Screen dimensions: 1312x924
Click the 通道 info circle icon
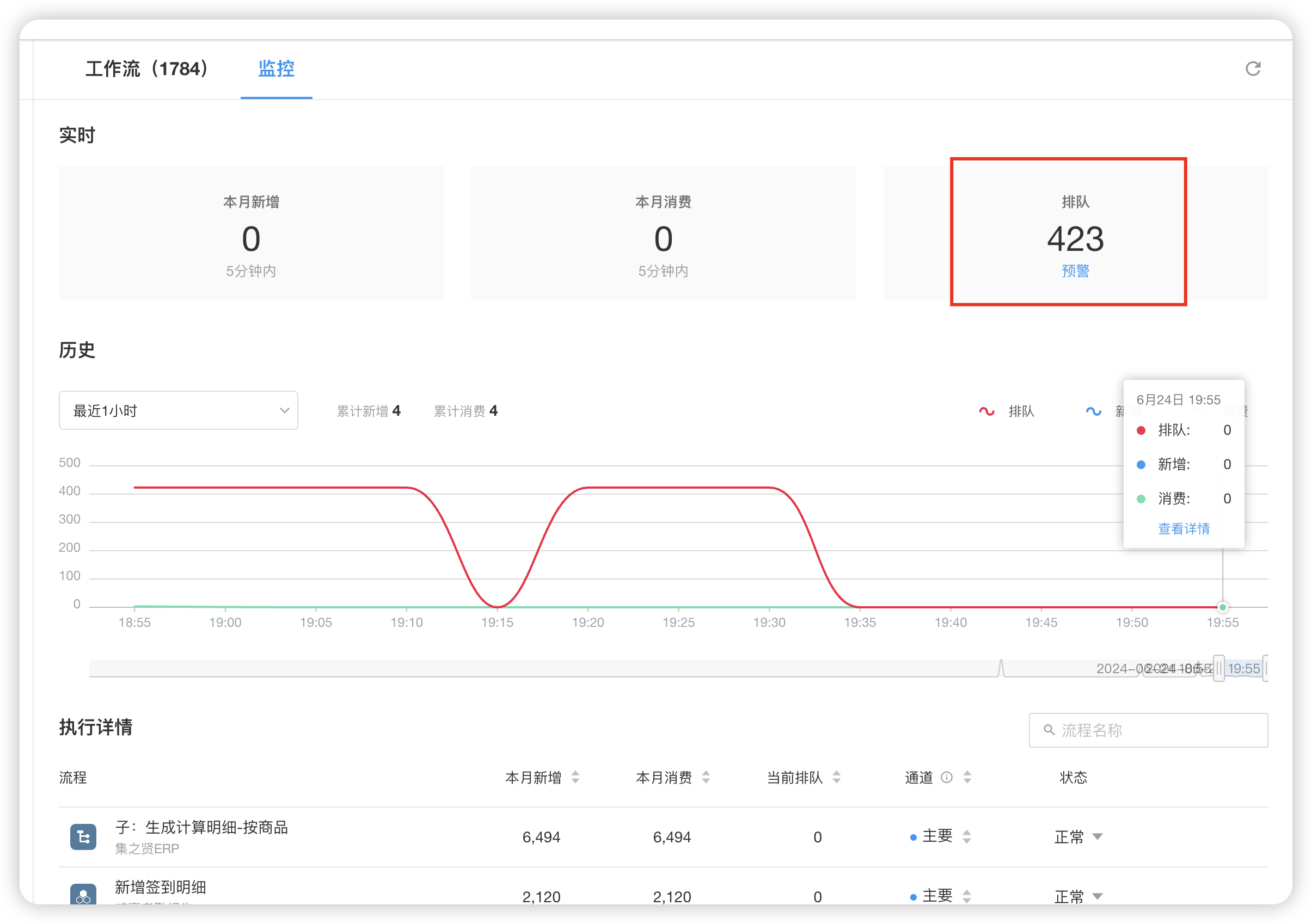pos(947,777)
